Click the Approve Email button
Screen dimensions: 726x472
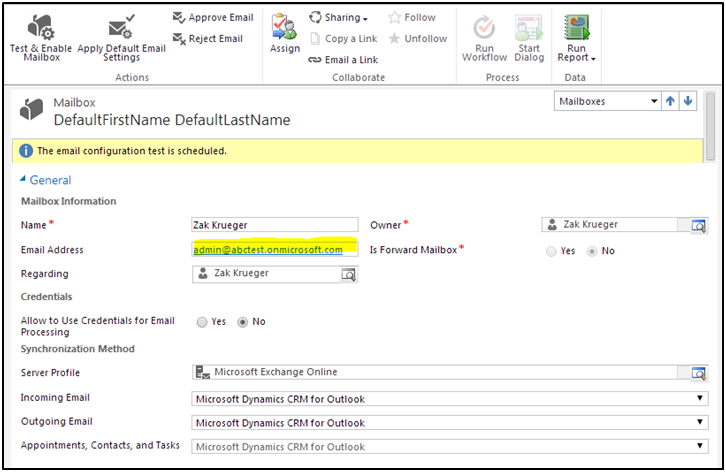(213, 18)
